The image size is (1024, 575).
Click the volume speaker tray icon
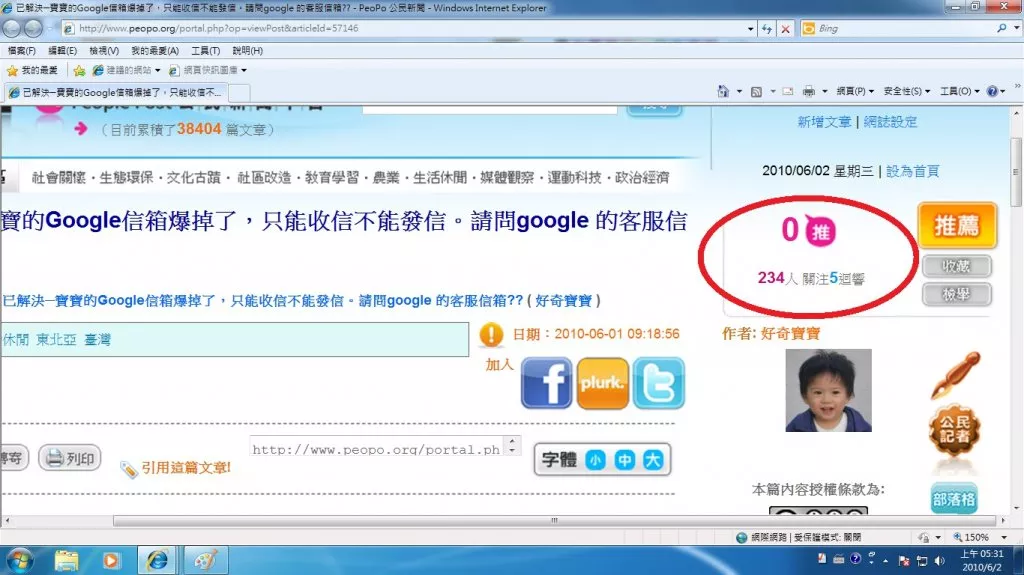tap(939, 561)
